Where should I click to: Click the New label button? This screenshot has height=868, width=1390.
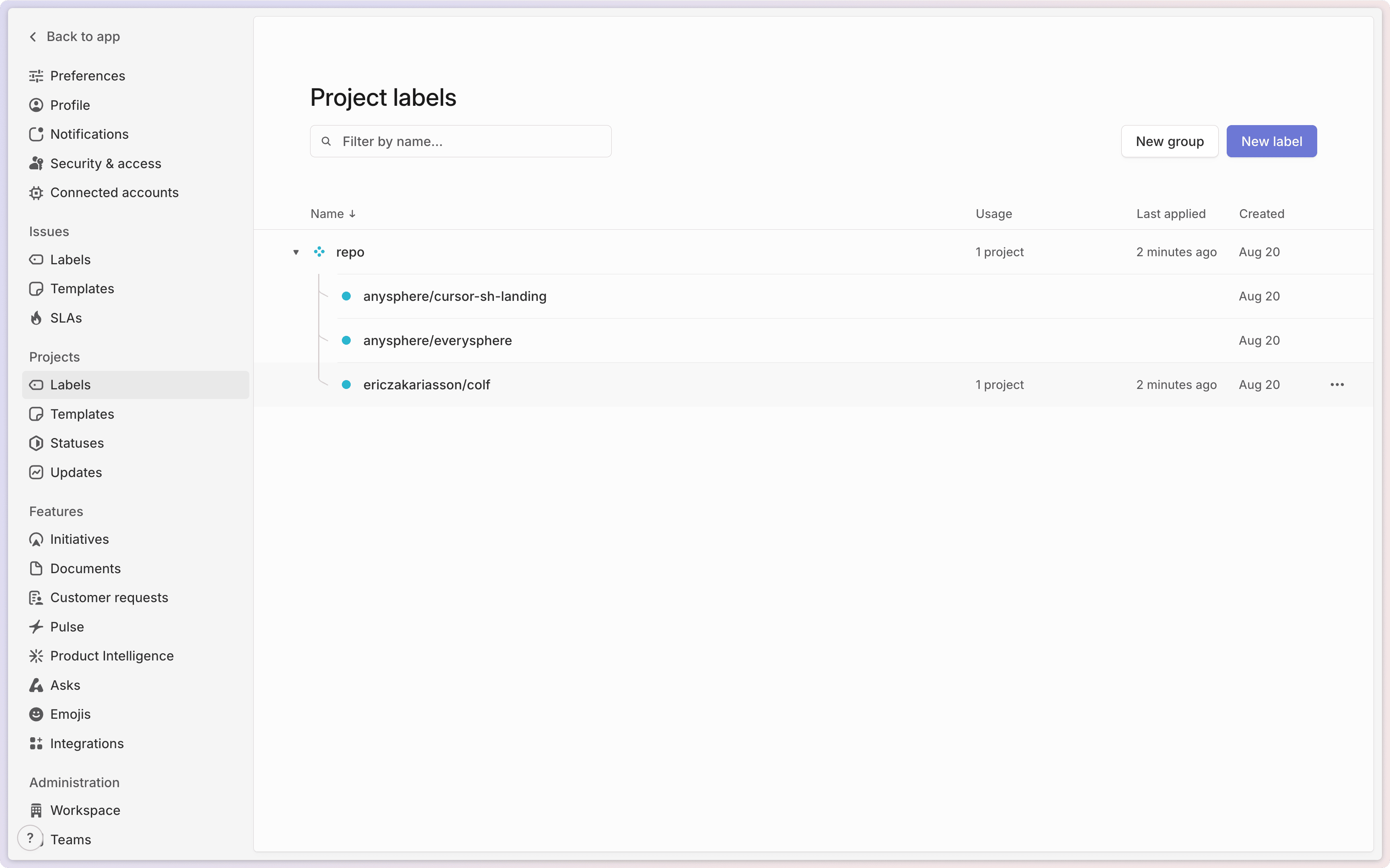[x=1271, y=141]
